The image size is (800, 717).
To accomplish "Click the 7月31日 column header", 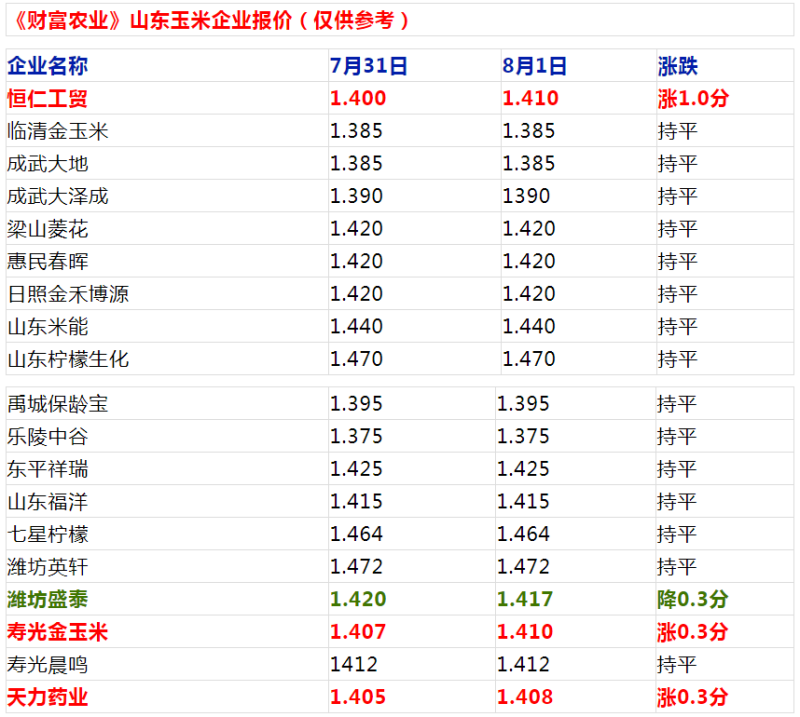I will pyautogui.click(x=368, y=66).
